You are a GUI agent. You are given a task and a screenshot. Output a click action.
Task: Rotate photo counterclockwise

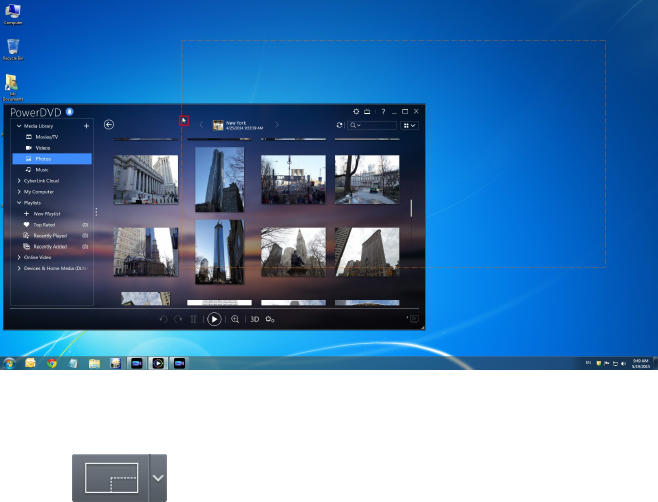(x=164, y=319)
